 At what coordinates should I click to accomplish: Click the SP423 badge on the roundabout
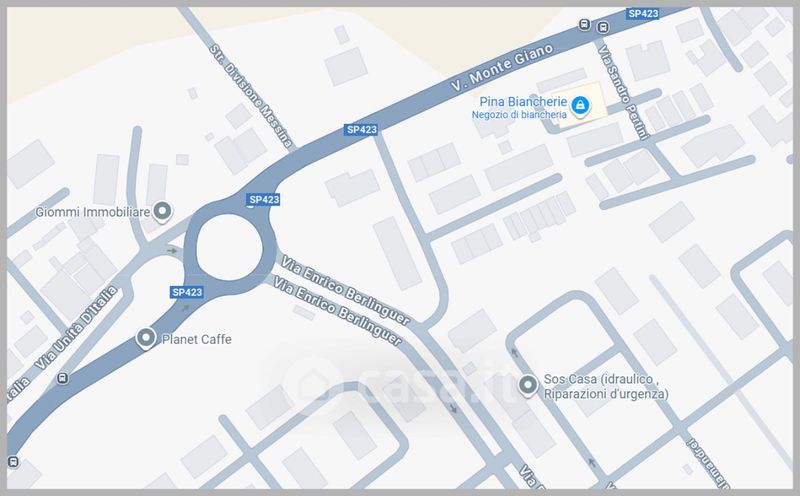[x=264, y=200]
